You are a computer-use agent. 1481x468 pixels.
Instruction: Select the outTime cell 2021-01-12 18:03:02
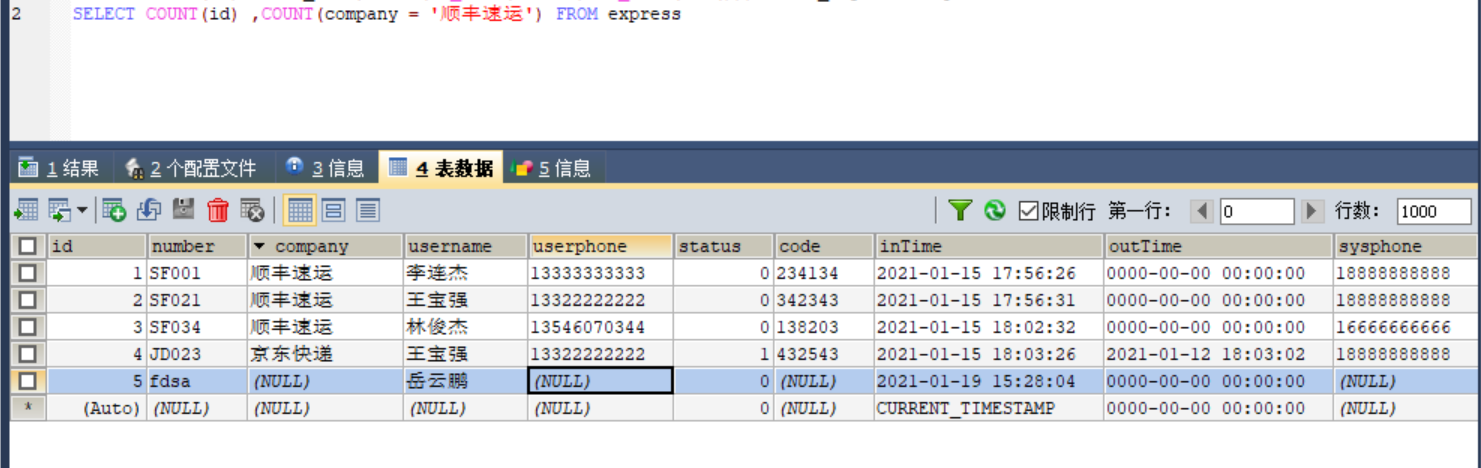[x=1219, y=354]
